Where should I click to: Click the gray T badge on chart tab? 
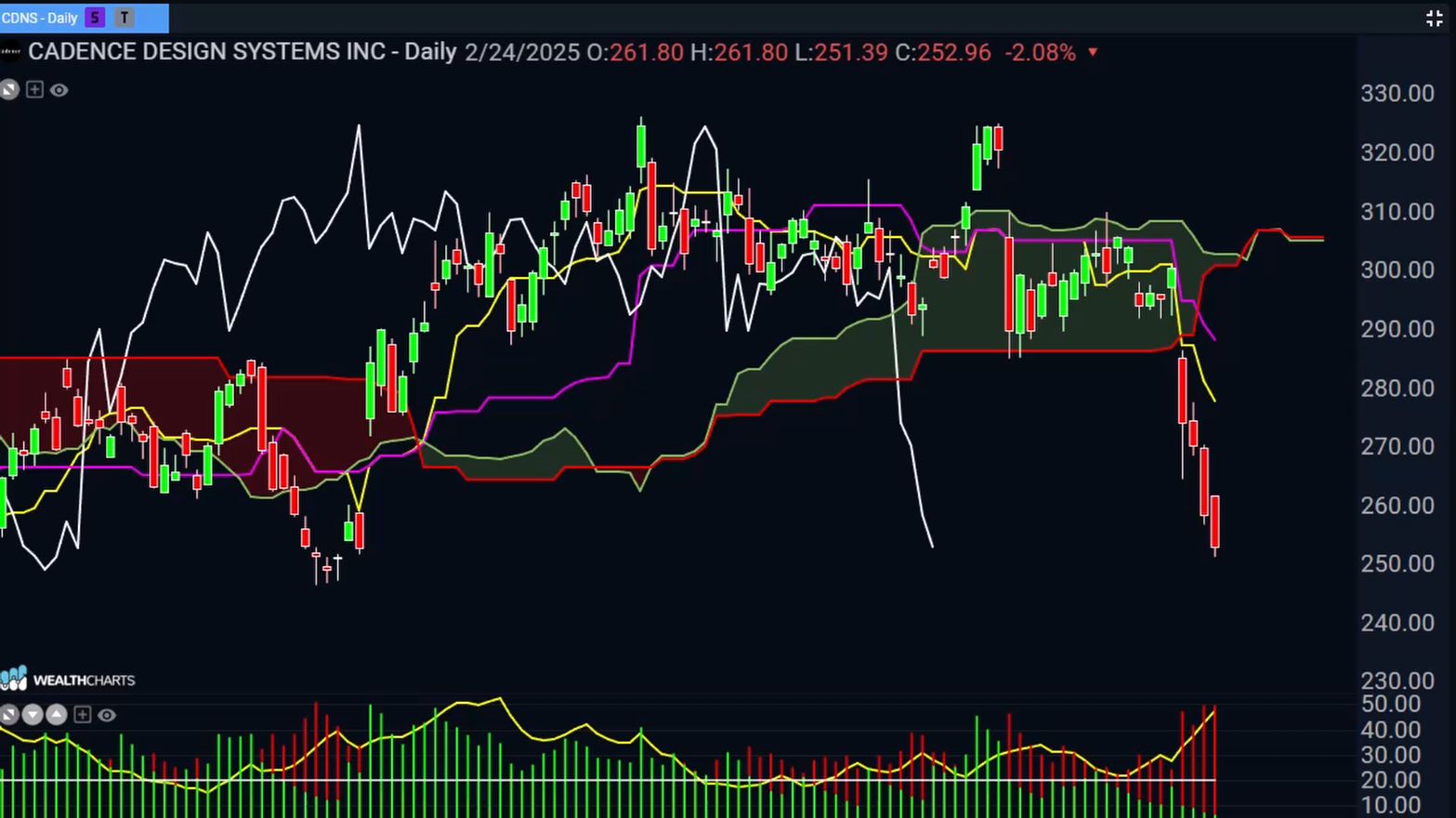(125, 18)
